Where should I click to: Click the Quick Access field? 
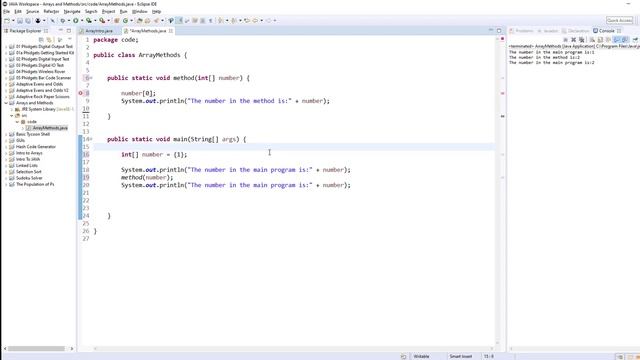619,20
